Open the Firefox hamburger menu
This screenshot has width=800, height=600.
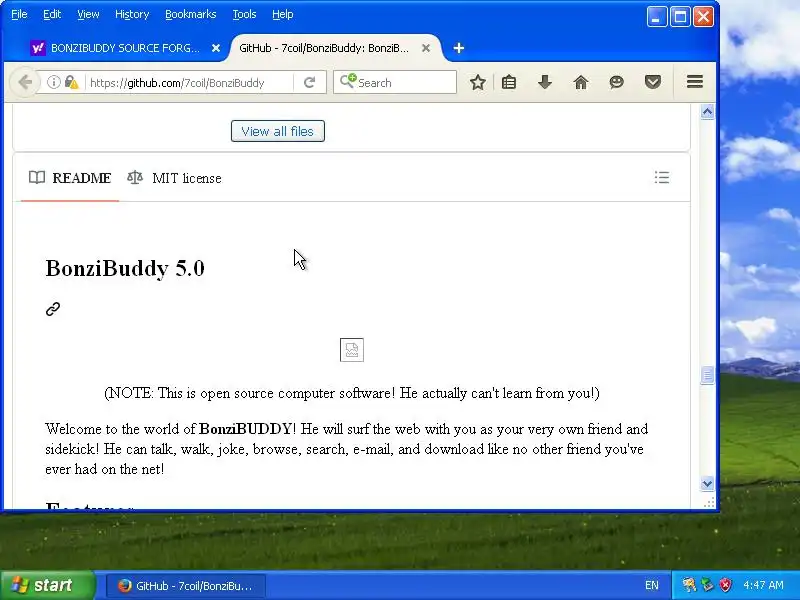pos(695,82)
